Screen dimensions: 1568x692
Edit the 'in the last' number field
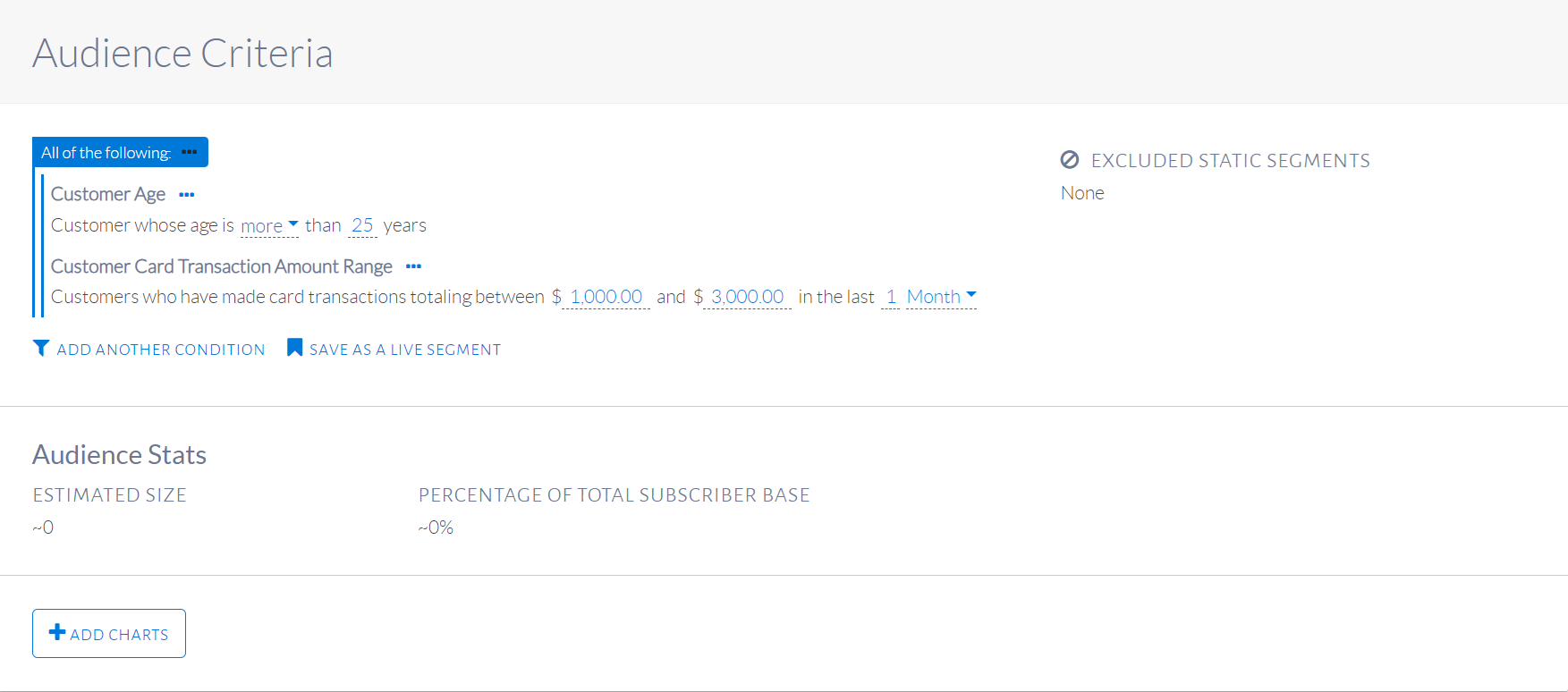click(891, 297)
